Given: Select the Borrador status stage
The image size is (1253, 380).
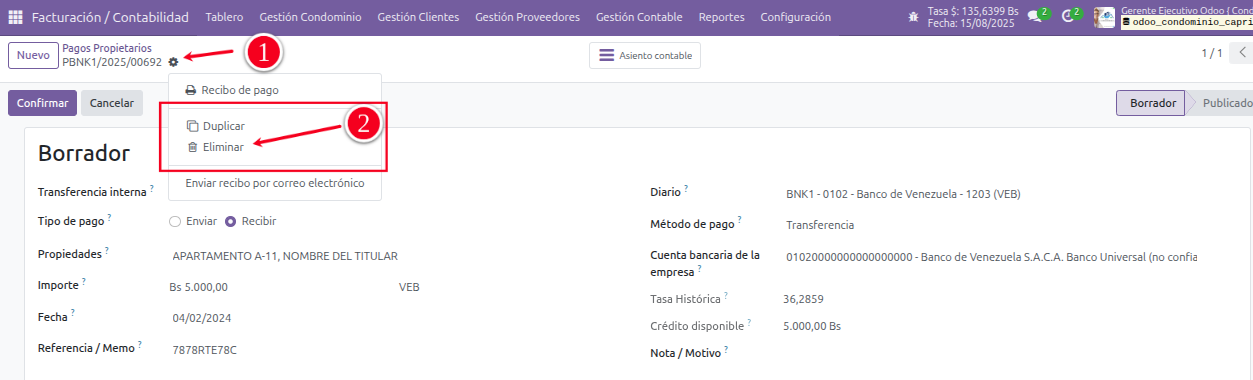Looking at the screenshot, I should coord(1152,103).
